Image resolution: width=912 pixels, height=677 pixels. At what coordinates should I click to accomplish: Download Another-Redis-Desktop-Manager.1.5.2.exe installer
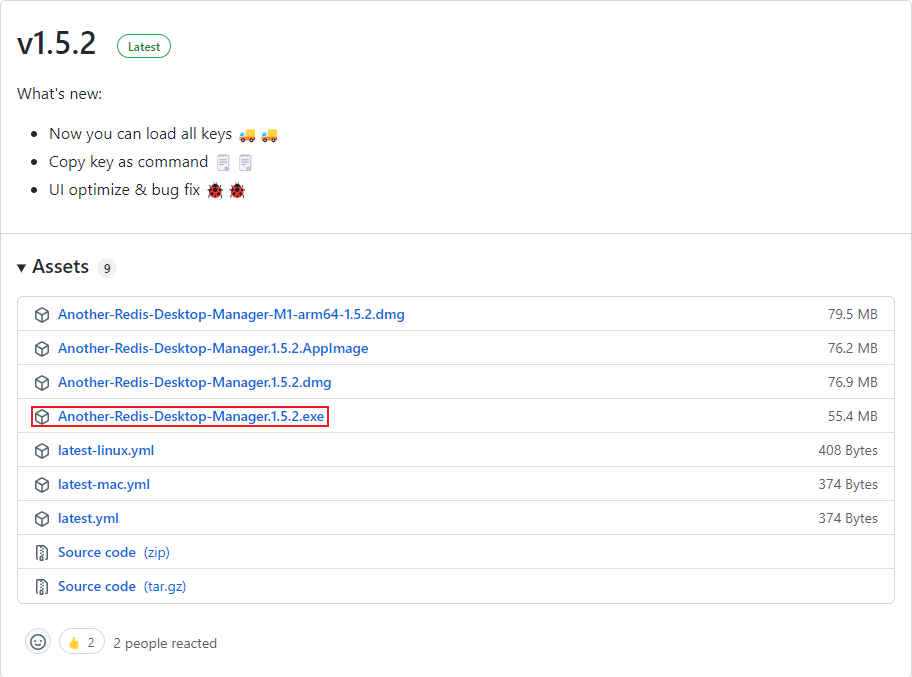[x=191, y=416]
